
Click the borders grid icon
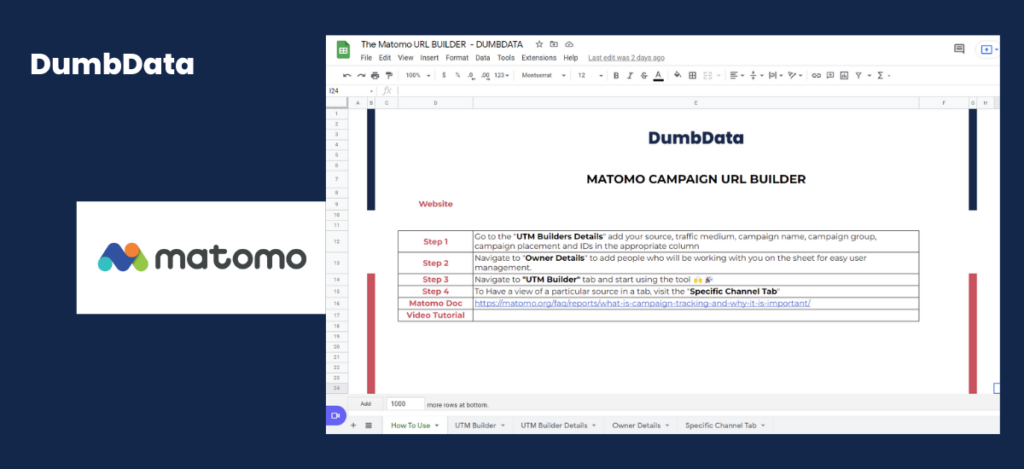click(x=692, y=76)
